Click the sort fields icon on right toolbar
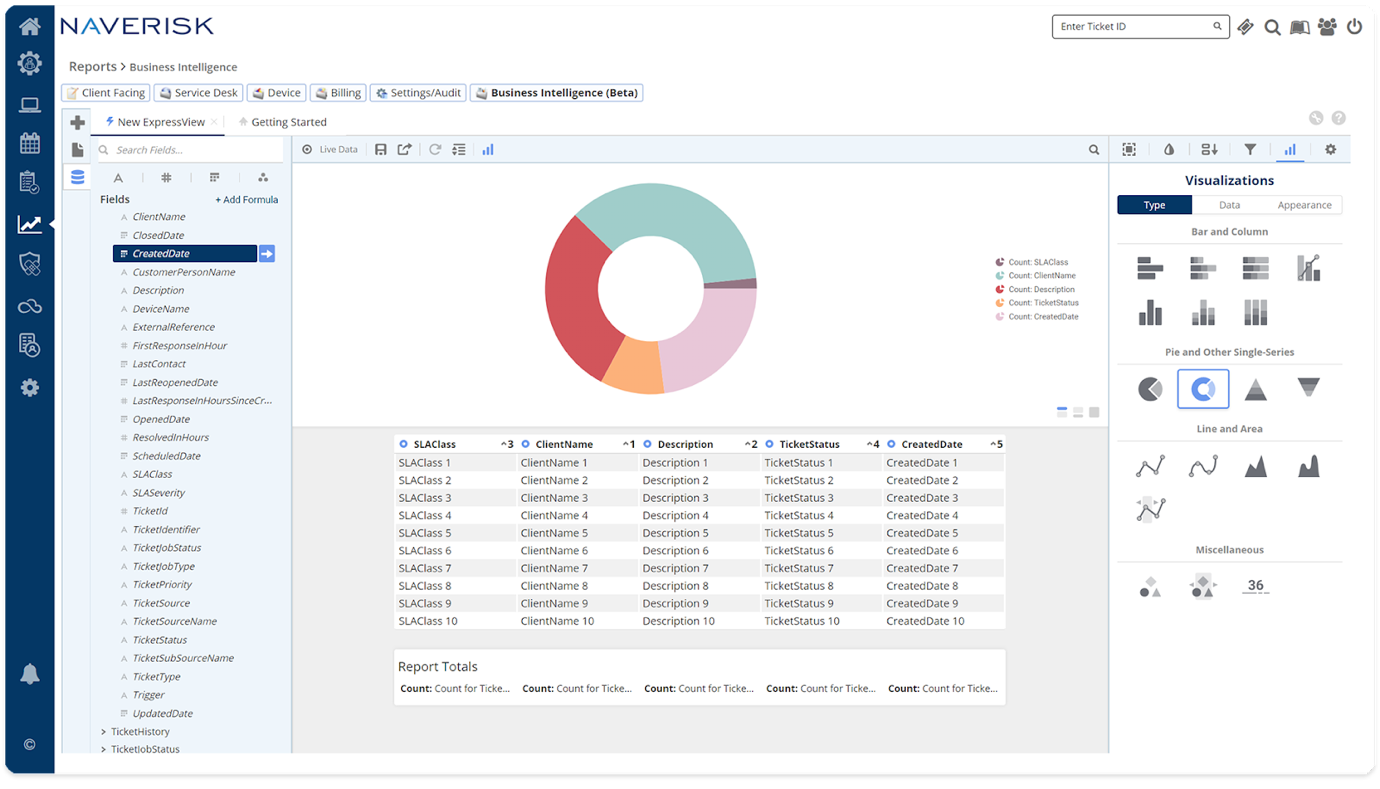The width and height of the screenshot is (1380, 789). pos(1209,148)
